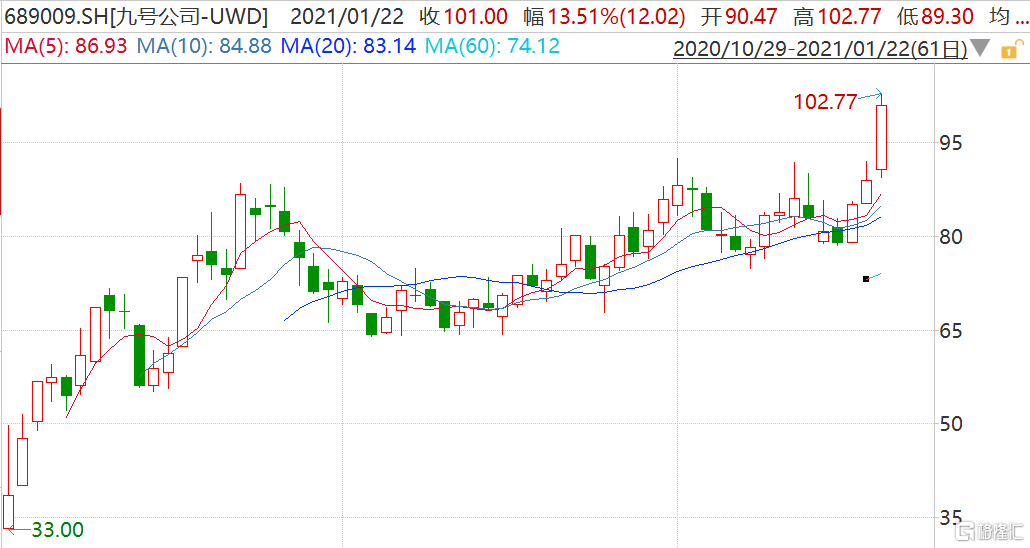This screenshot has height=548, width=1030.
Task: Click the 33.00 low price annotation on chart
Action: pyautogui.click(x=58, y=530)
